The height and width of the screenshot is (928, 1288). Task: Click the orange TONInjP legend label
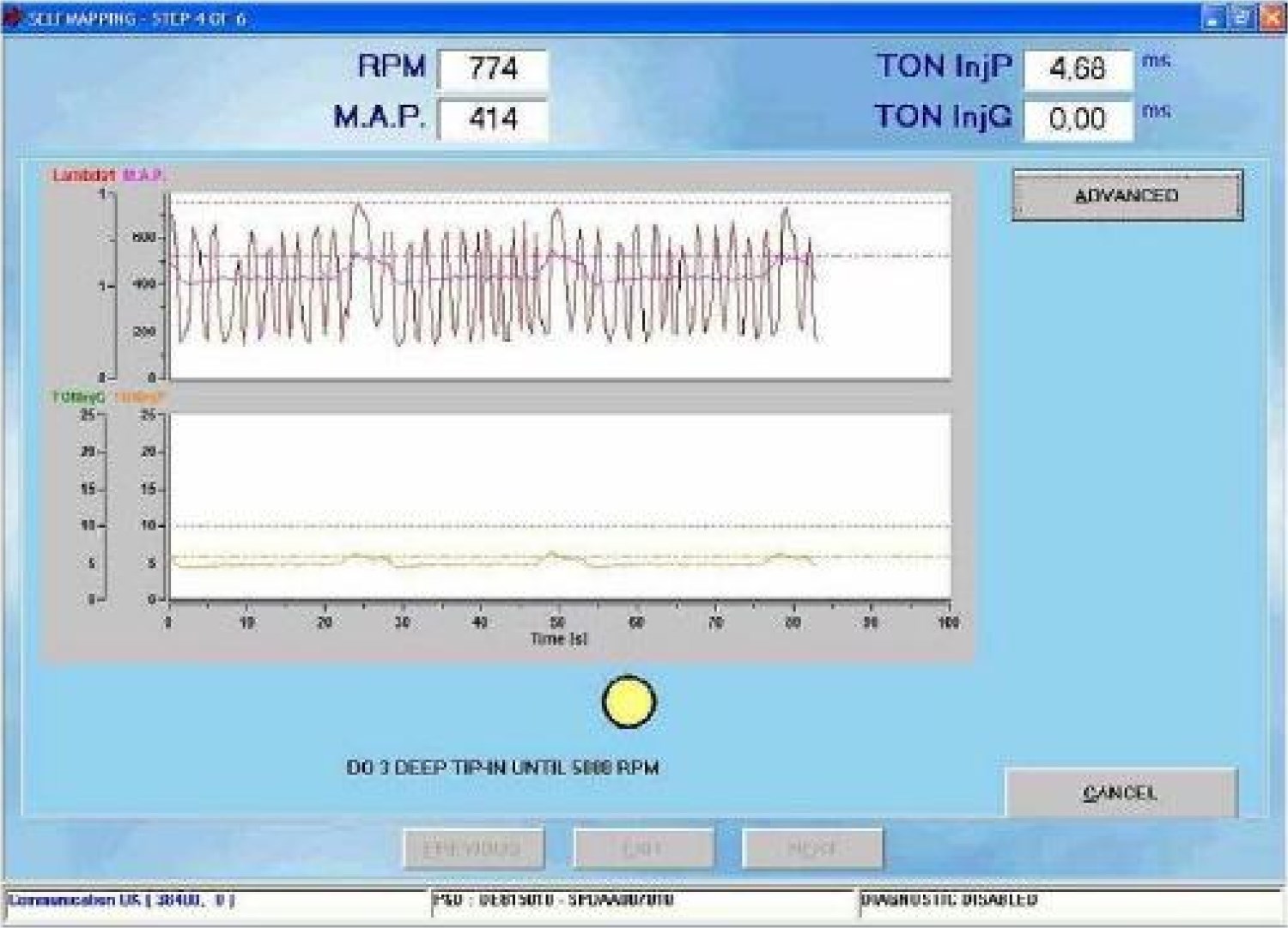pyautogui.click(x=138, y=397)
